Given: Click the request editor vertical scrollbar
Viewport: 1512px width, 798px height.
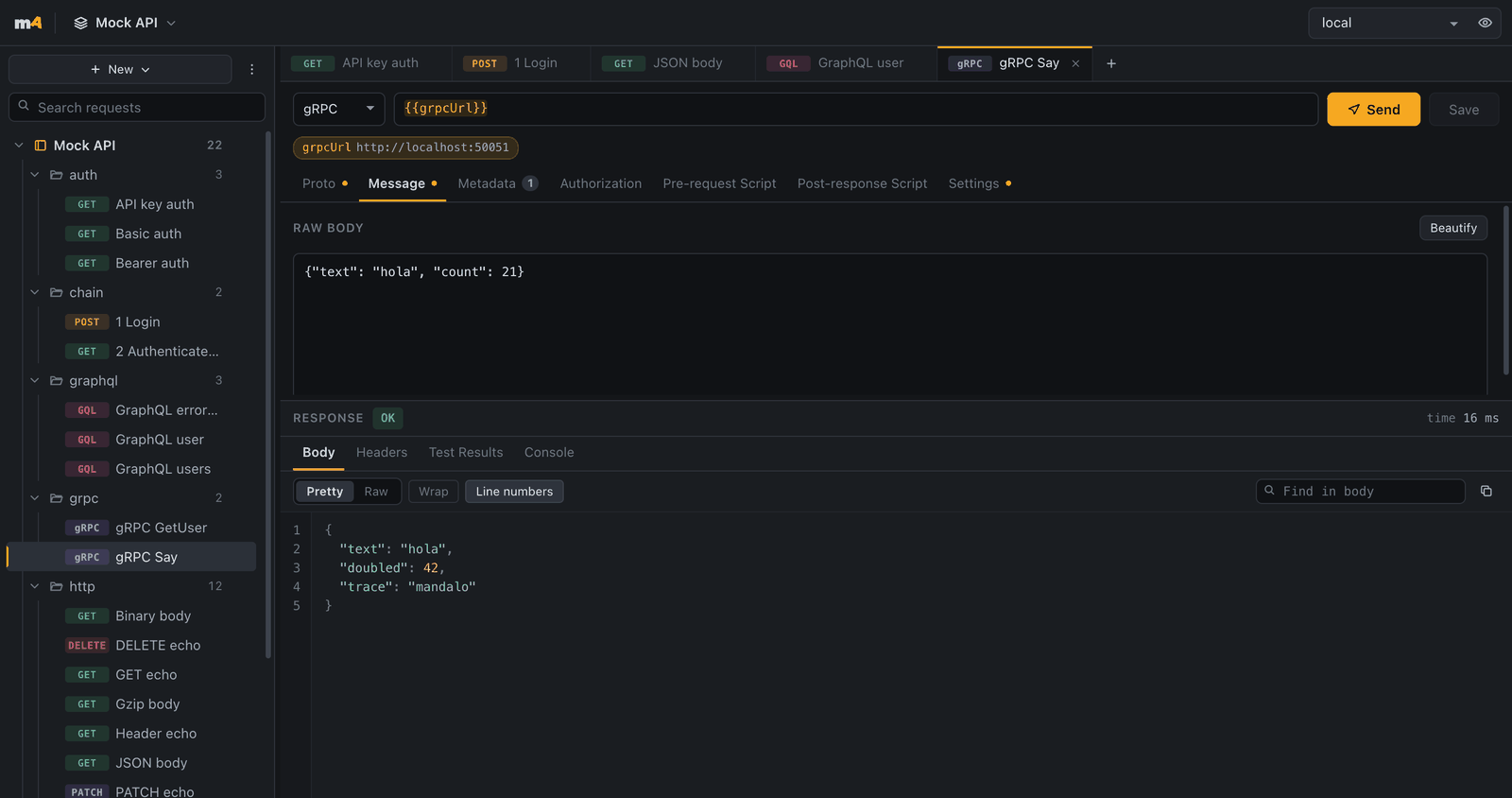Looking at the screenshot, I should (x=1505, y=290).
